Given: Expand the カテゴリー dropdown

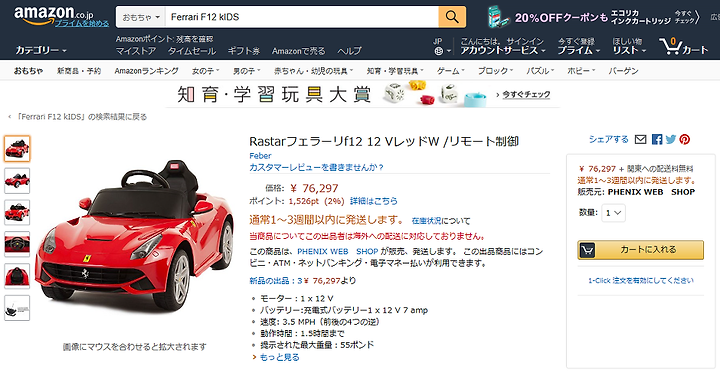Looking at the screenshot, I should point(41,50).
